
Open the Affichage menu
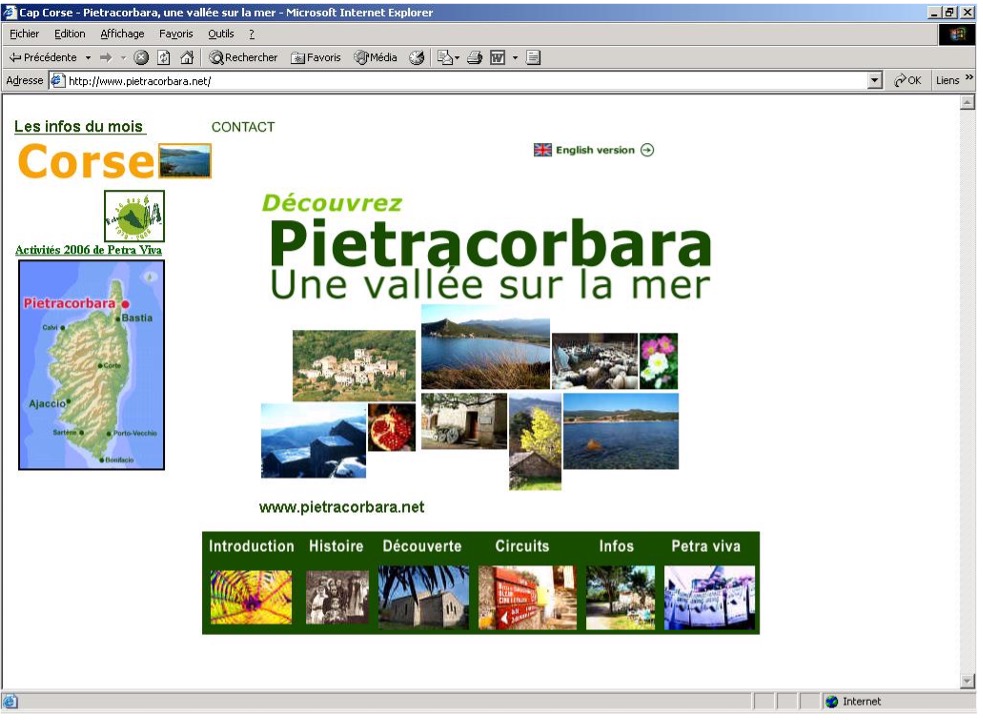(122, 34)
